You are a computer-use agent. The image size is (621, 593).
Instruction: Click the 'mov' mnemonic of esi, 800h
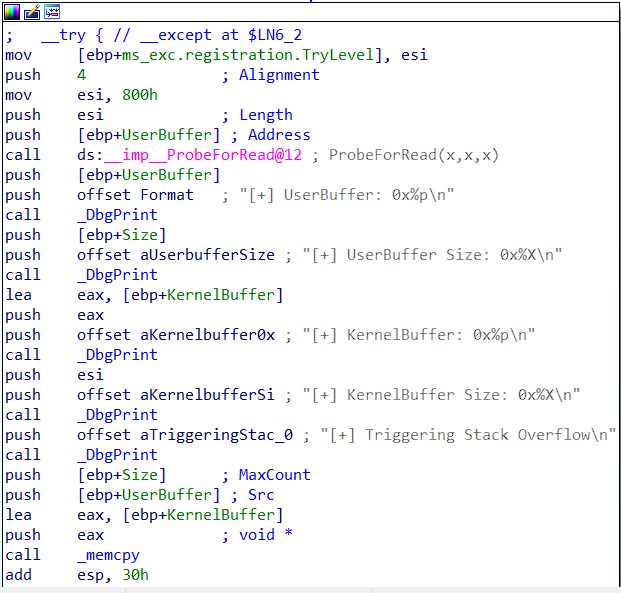click(19, 95)
